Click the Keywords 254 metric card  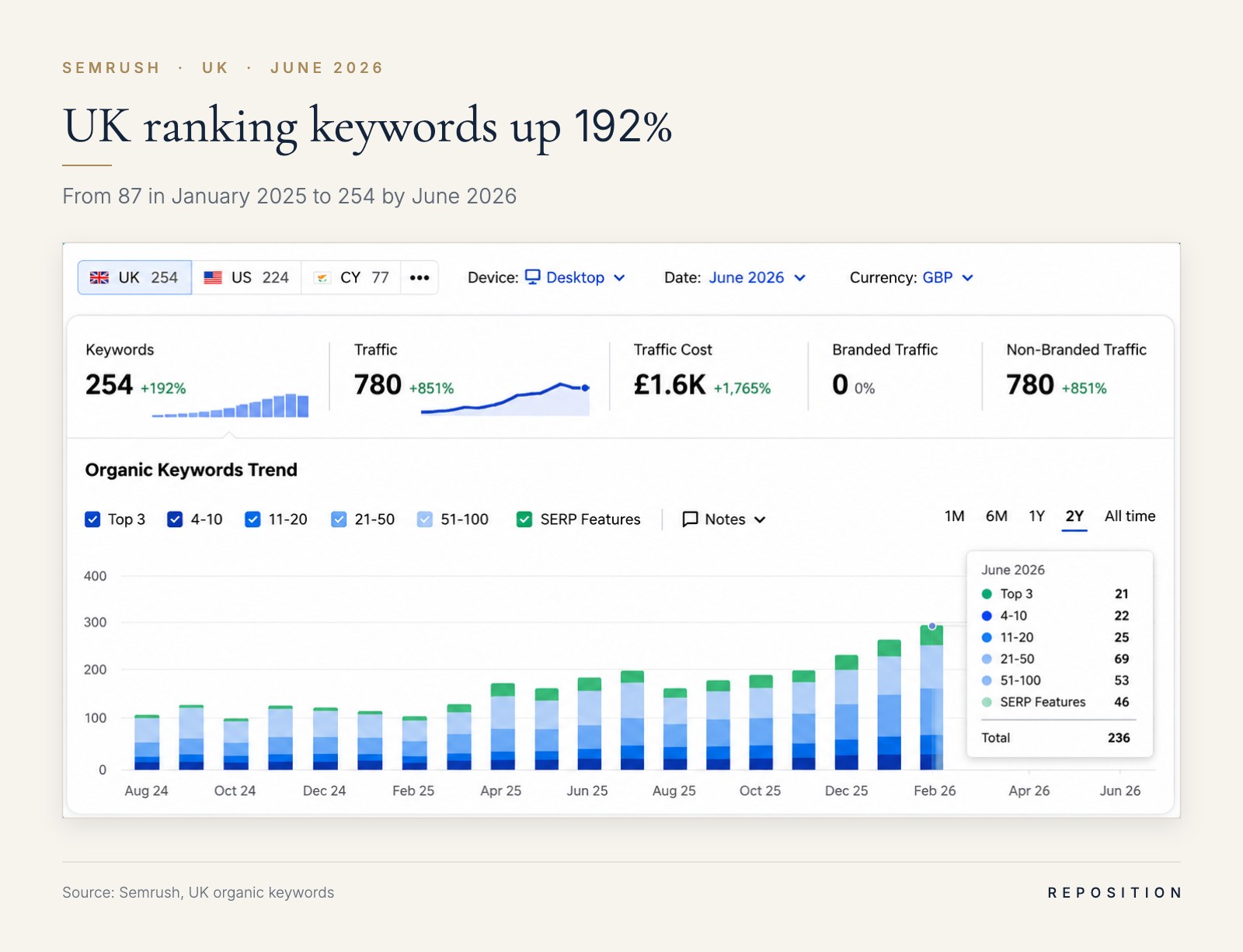[x=197, y=377]
